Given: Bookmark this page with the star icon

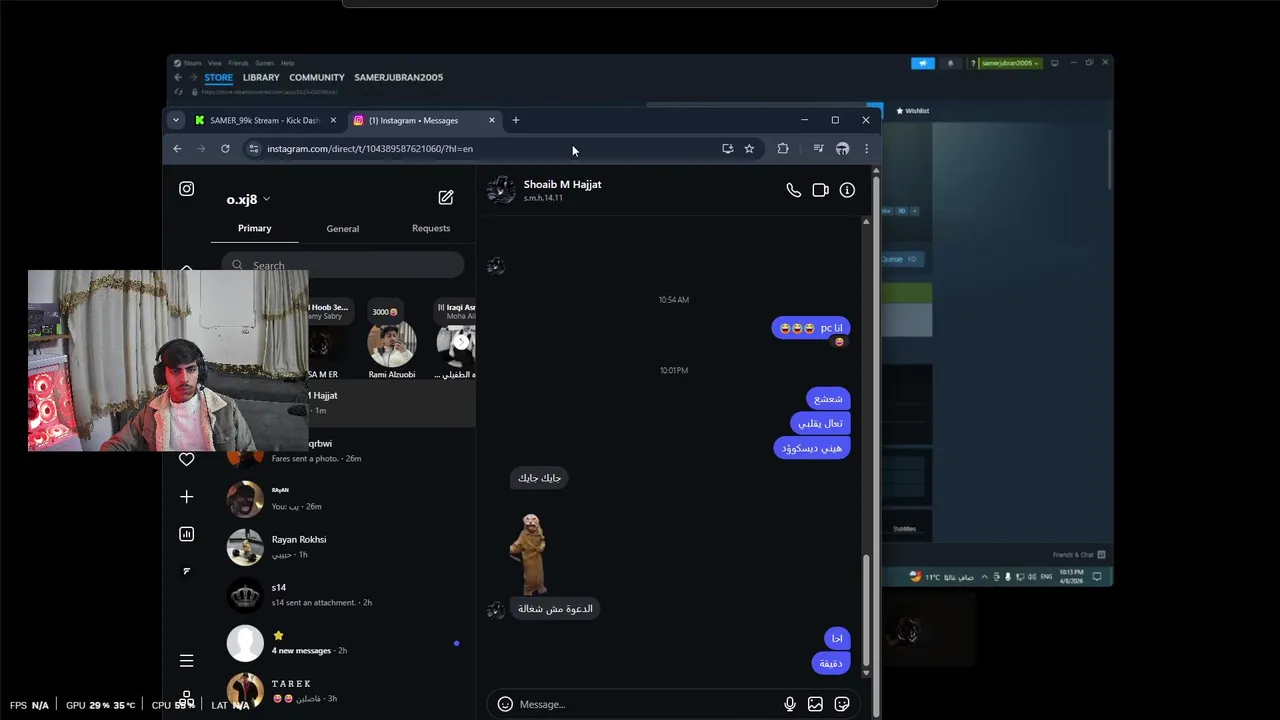Looking at the screenshot, I should point(749,149).
